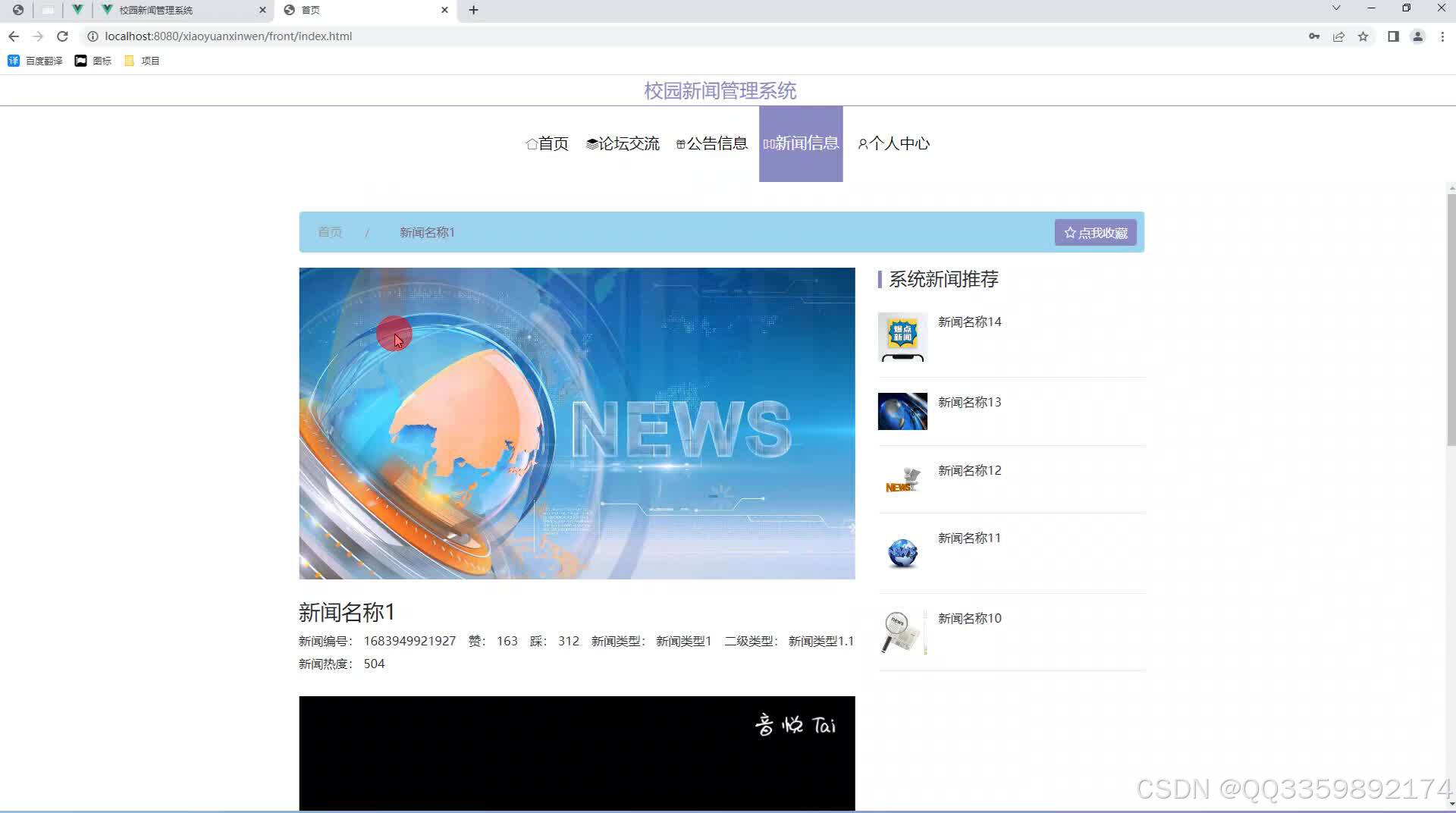This screenshot has height=813, width=1456.
Task: Open recommended news 新闻名称12
Action: [x=969, y=470]
